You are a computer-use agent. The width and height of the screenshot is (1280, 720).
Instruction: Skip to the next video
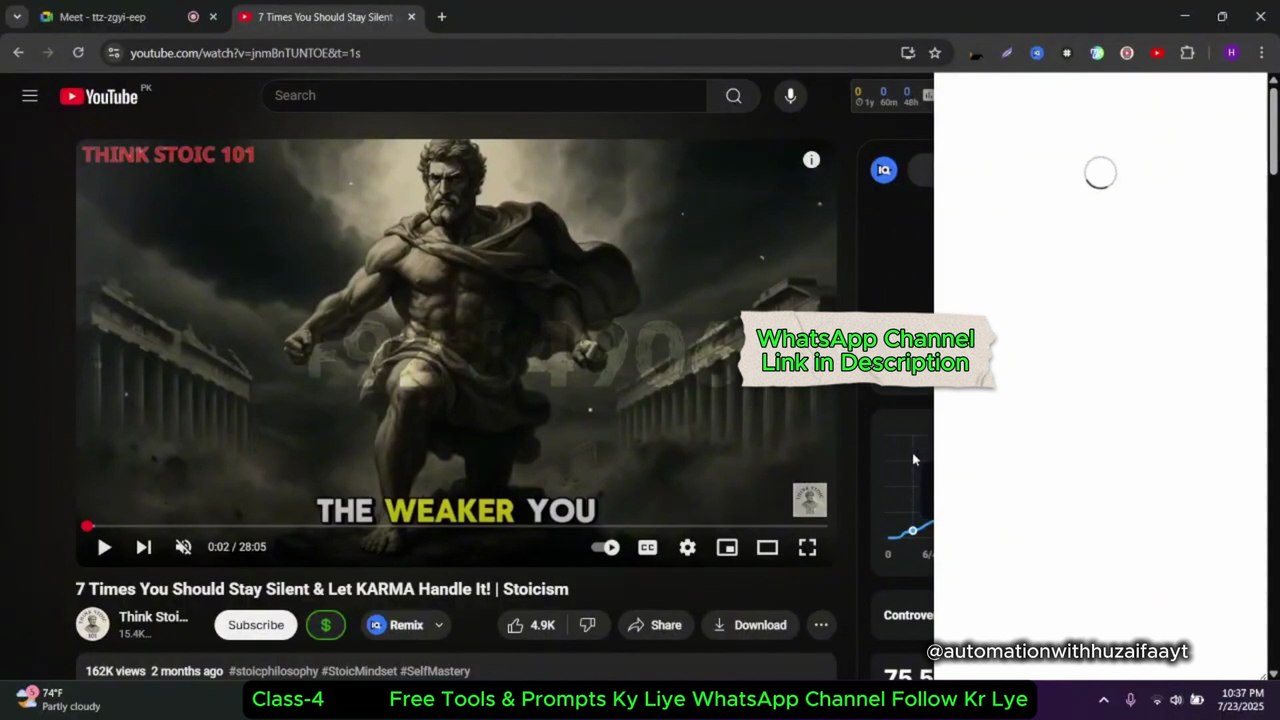click(x=143, y=547)
